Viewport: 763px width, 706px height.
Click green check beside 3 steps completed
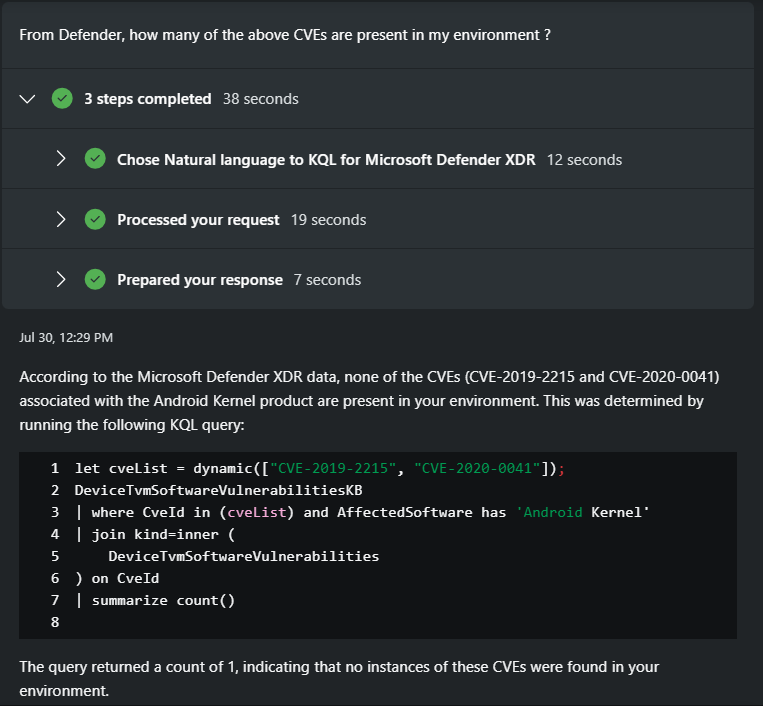(x=62, y=99)
